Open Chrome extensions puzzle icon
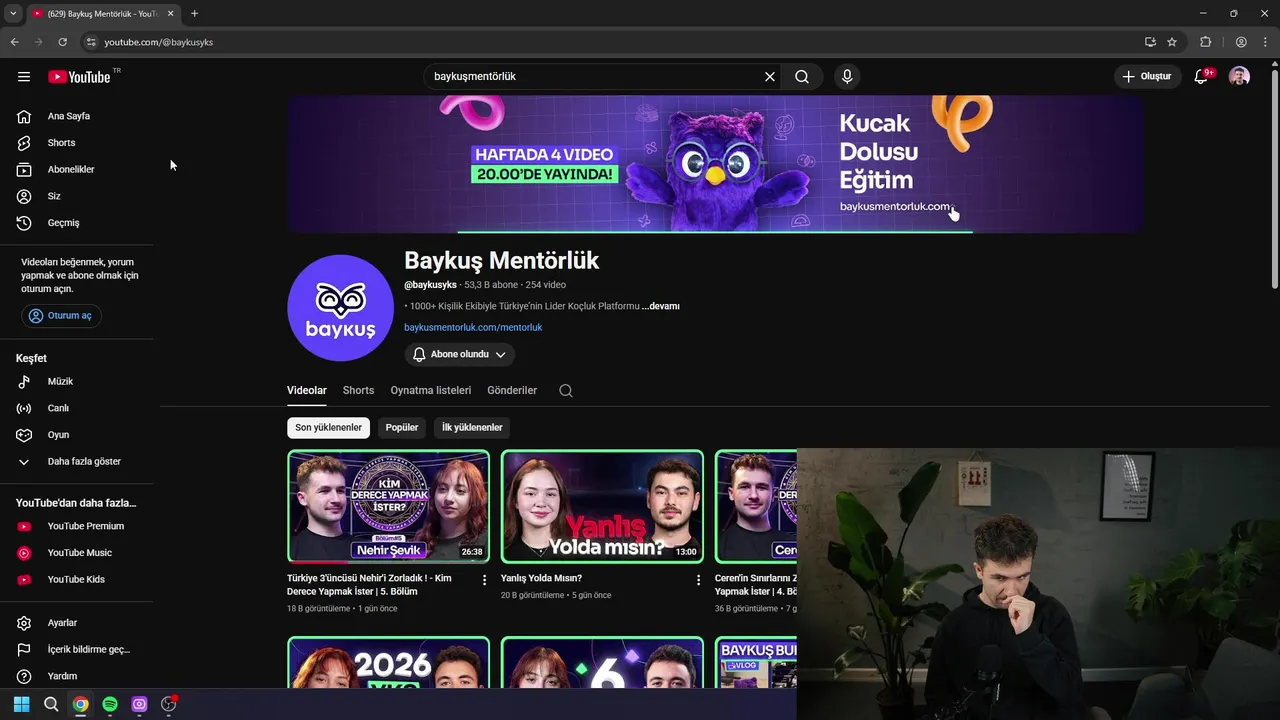The width and height of the screenshot is (1280, 720). tap(1205, 42)
